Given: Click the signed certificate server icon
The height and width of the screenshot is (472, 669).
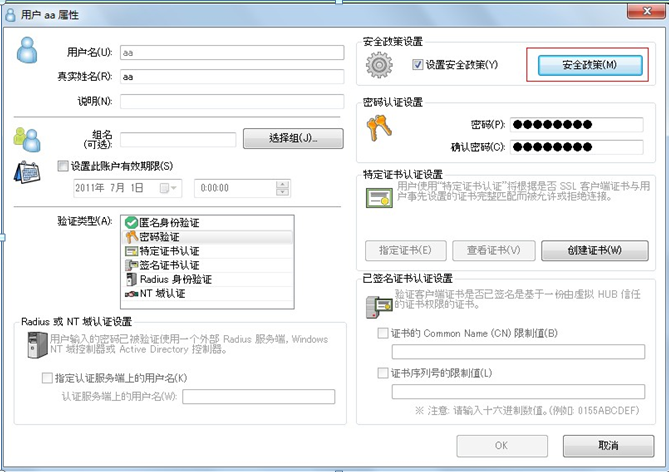Looking at the screenshot, I should pos(379,307).
